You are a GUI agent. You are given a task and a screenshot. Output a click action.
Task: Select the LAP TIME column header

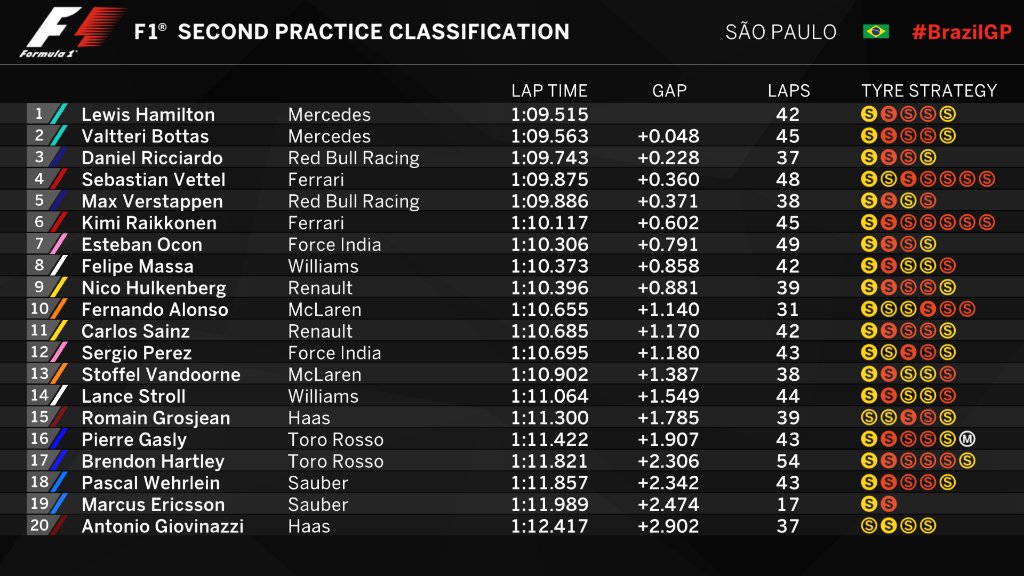click(x=549, y=91)
